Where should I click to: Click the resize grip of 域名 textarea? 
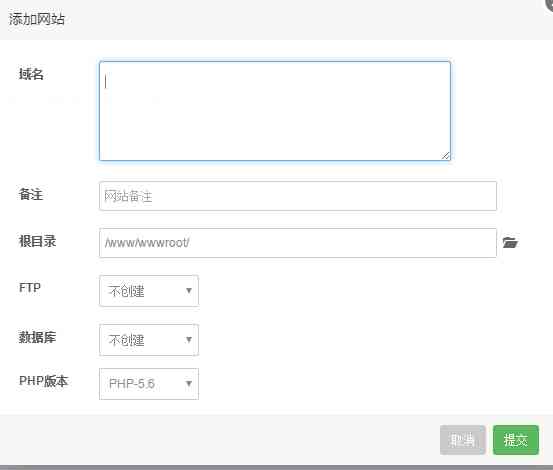coord(445,155)
